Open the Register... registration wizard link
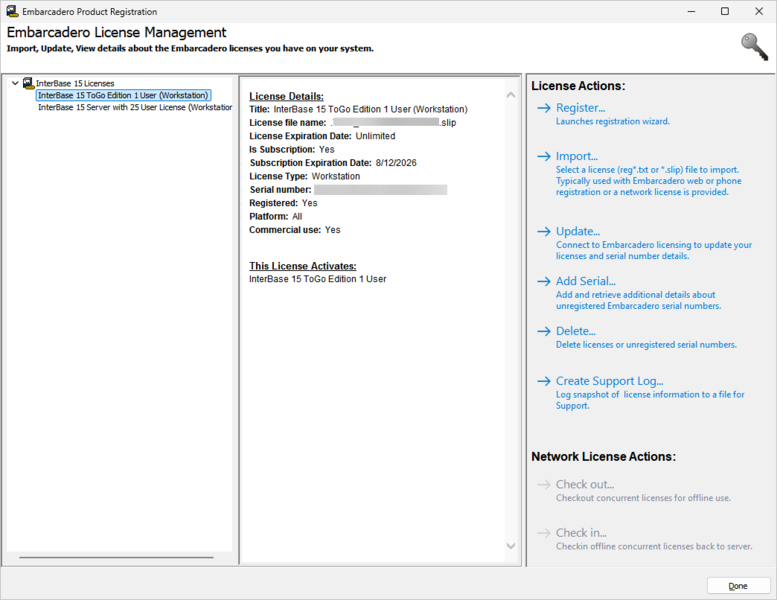The image size is (777, 600). click(x=580, y=108)
